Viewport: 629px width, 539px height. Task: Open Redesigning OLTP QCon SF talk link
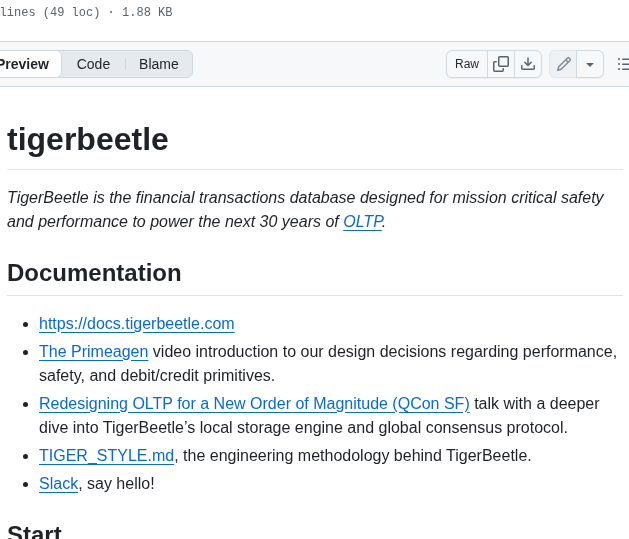point(254,403)
